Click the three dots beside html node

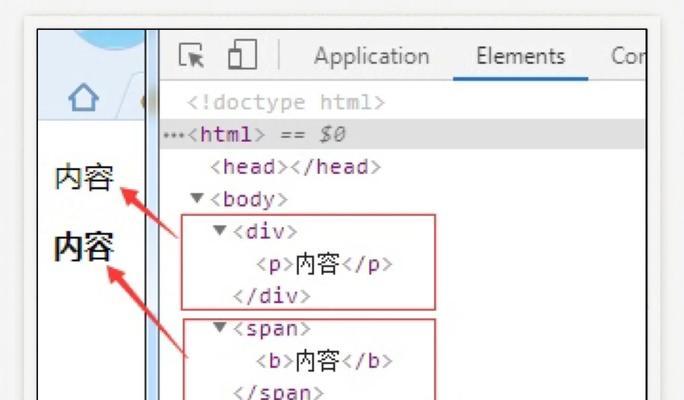(174, 135)
